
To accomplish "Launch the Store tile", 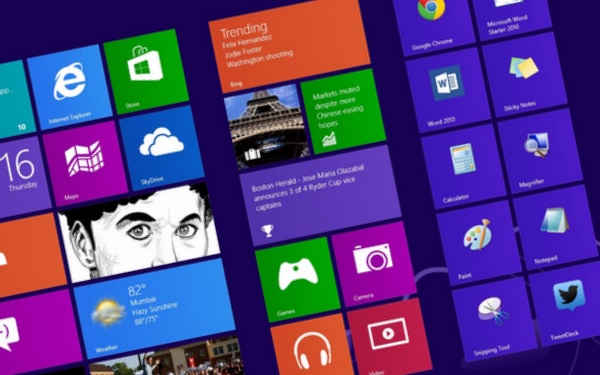I will [x=146, y=72].
